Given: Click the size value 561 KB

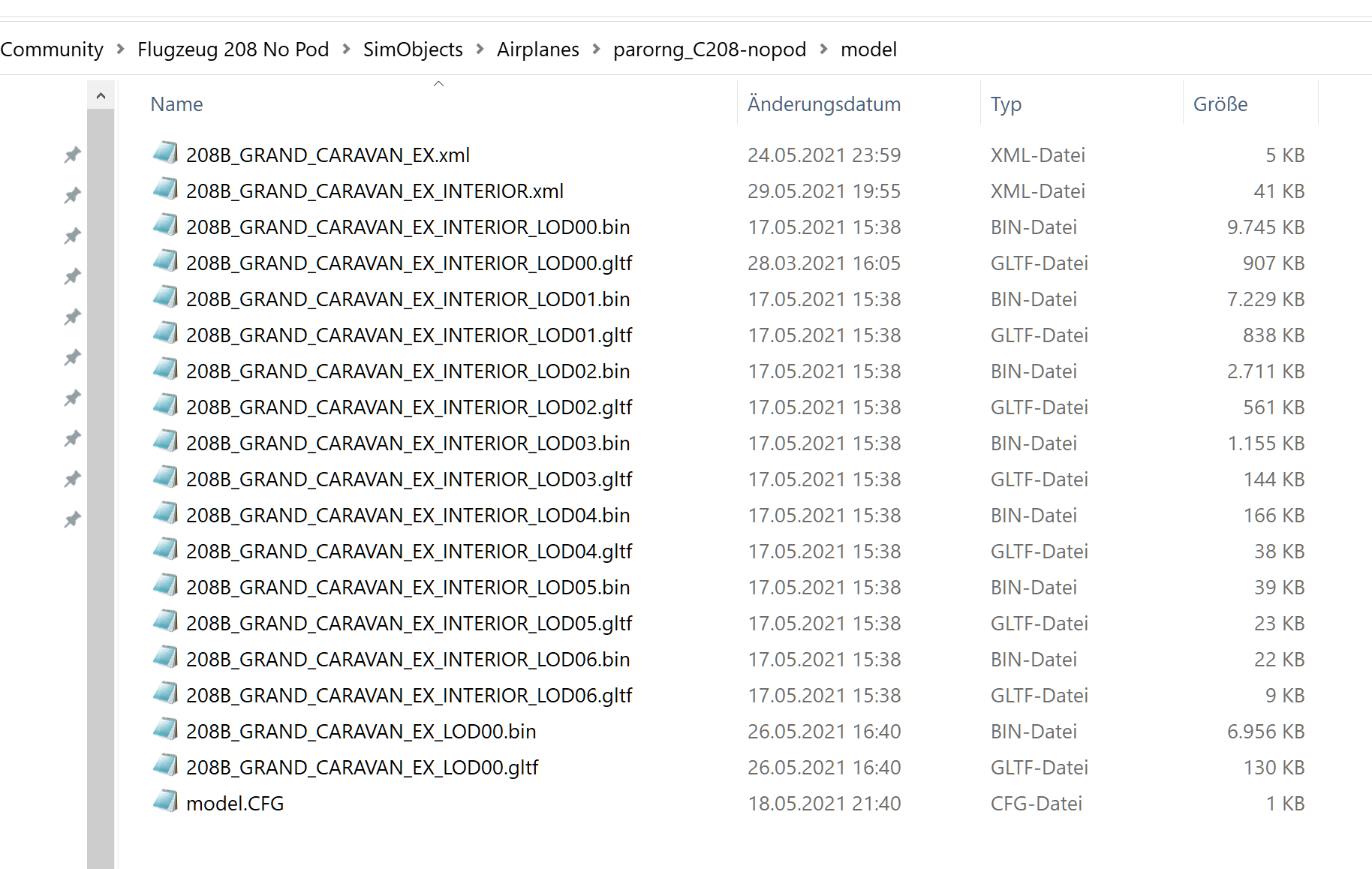Looking at the screenshot, I should pos(1274,407).
